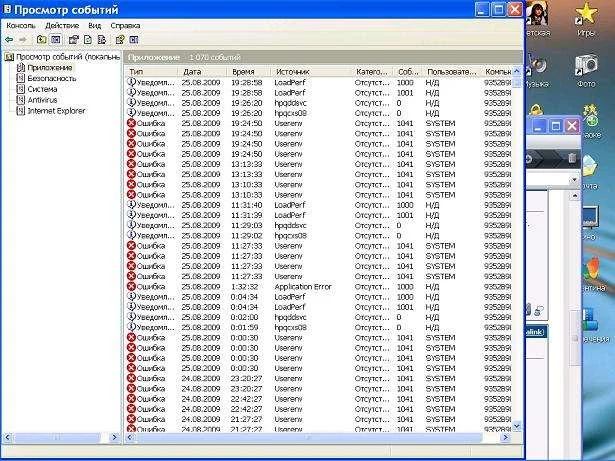Screen dimensions: 615x461
Task: Open the Действие menu
Action: pos(62,26)
